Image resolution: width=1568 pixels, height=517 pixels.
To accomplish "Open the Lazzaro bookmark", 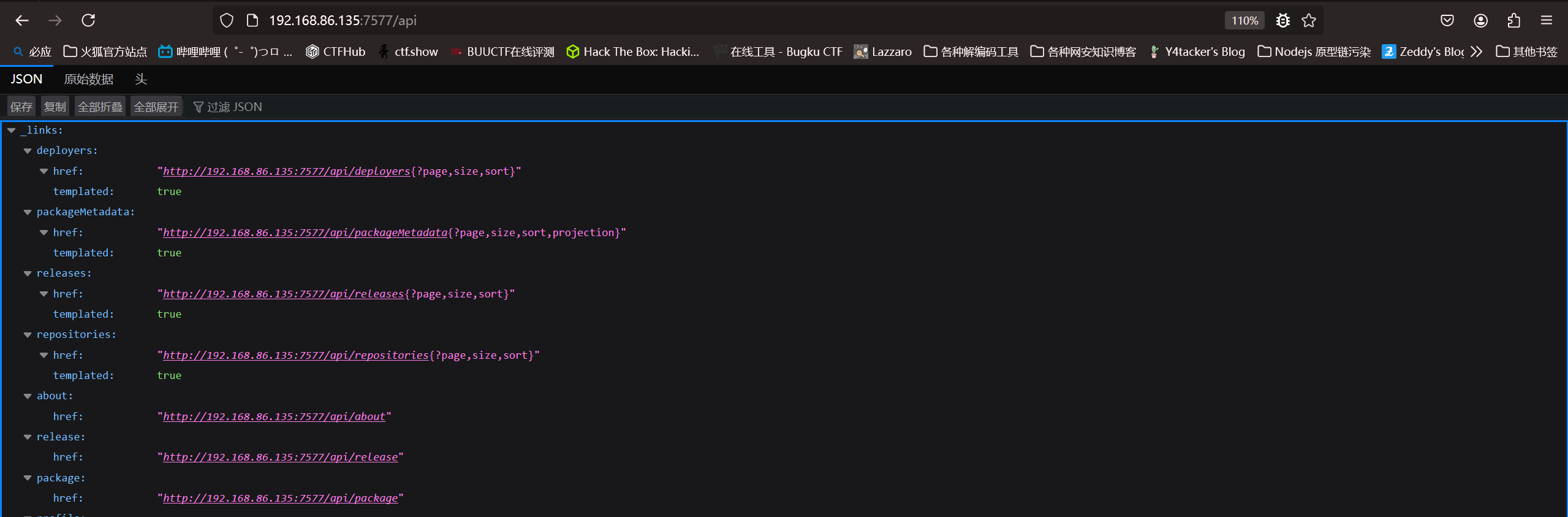I will coord(883,52).
